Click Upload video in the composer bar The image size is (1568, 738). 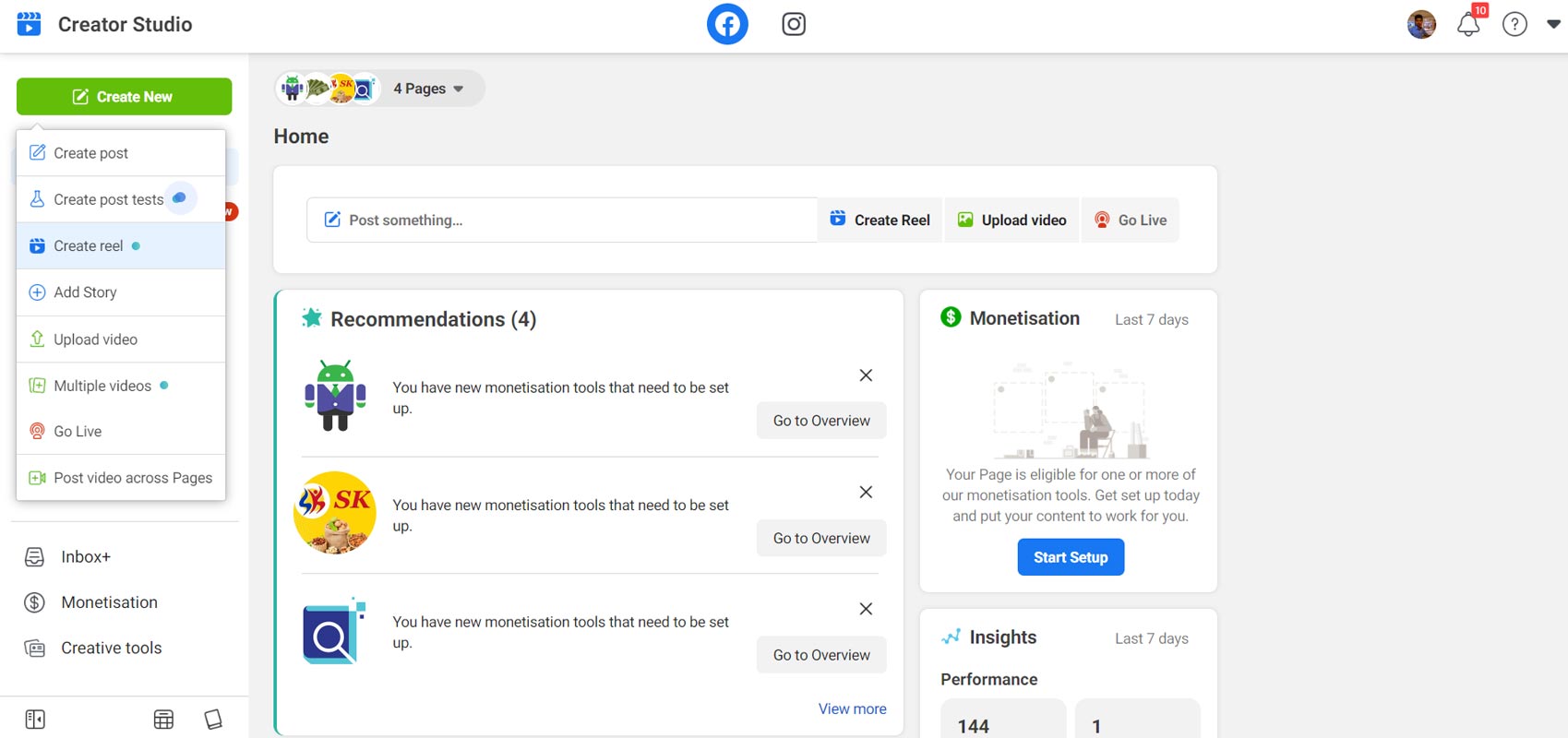[1011, 220]
